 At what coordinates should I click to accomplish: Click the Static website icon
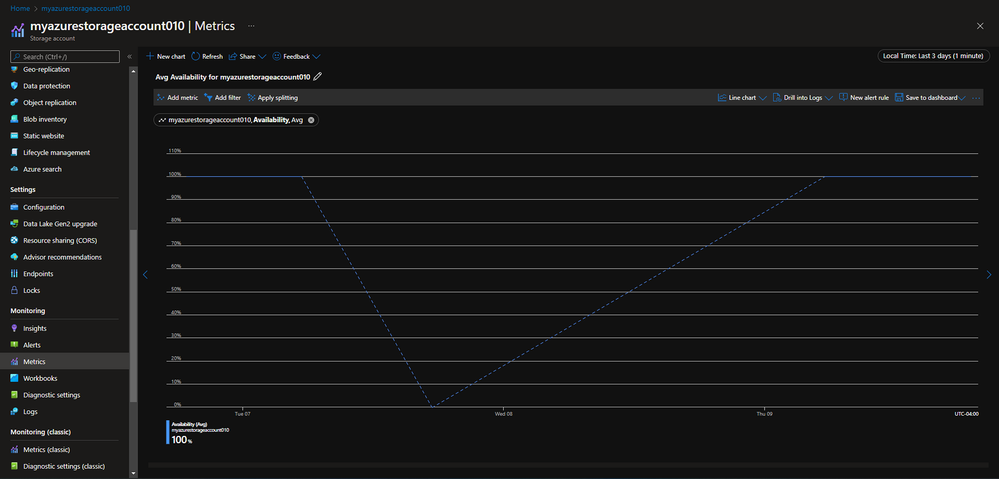[15, 136]
